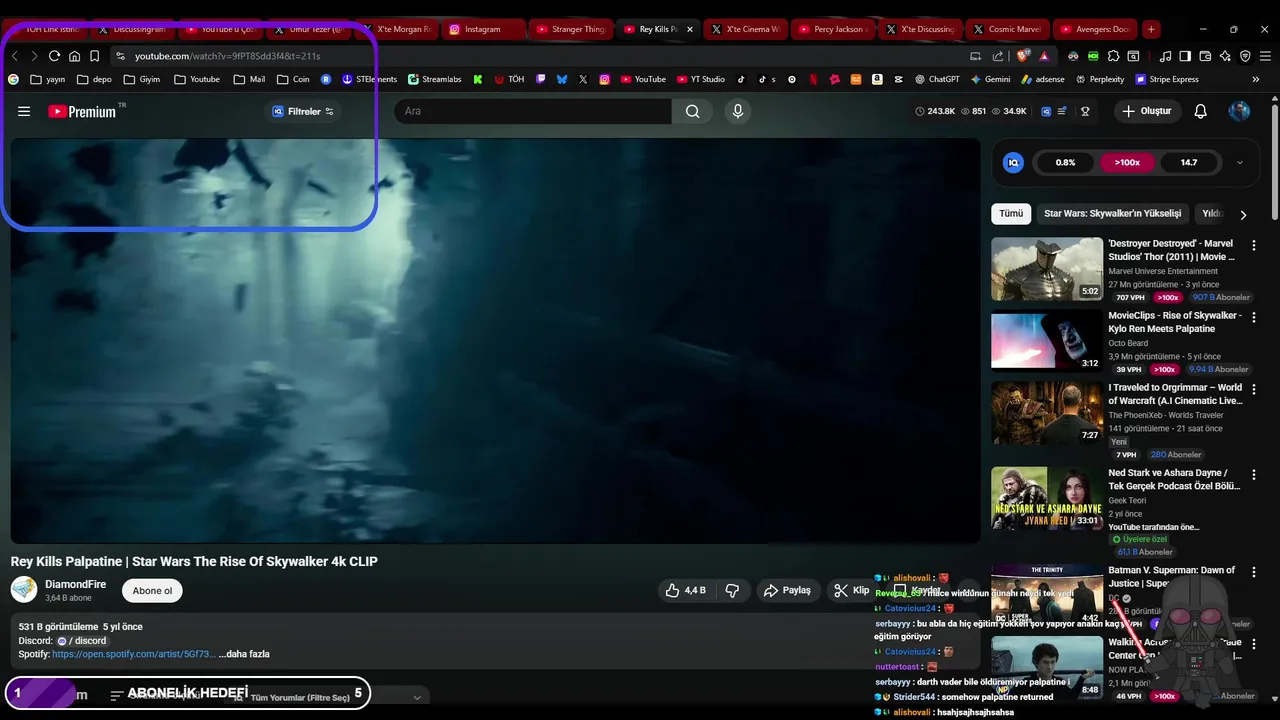Reload the page with the refresh icon
This screenshot has height=720, width=1280.
click(x=54, y=56)
